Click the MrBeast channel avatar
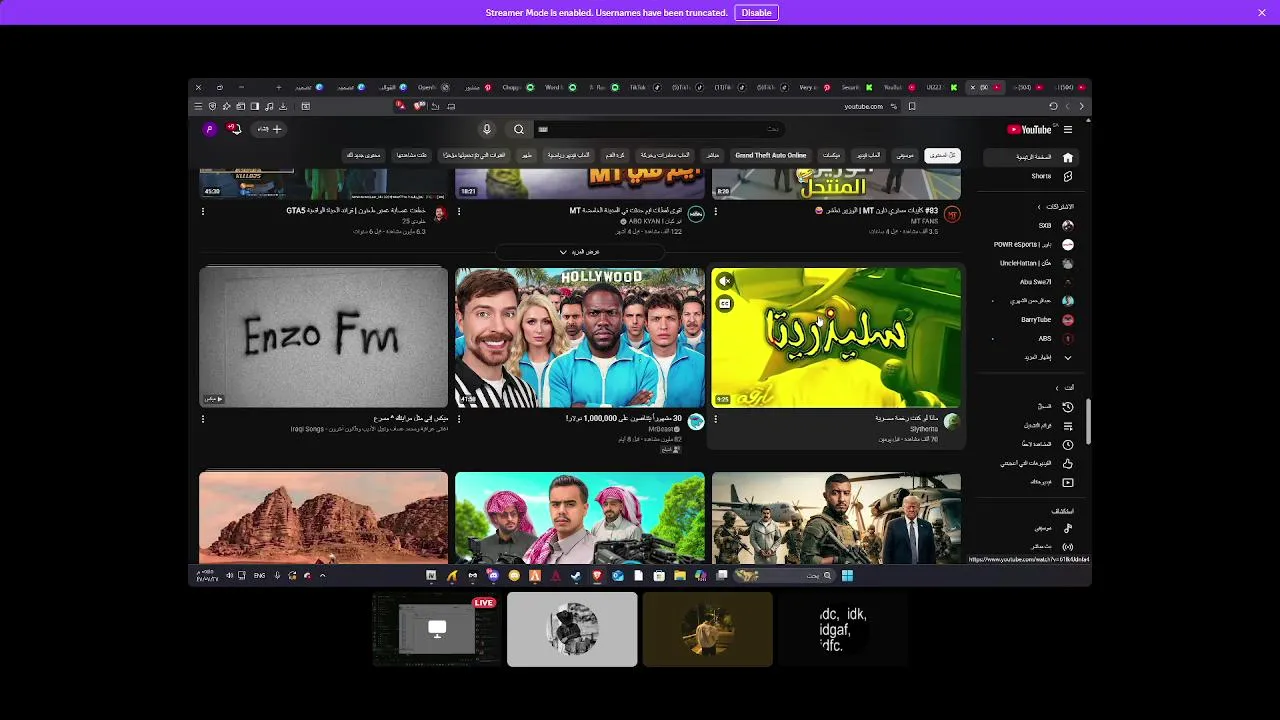This screenshot has width=1280, height=720. click(x=696, y=422)
